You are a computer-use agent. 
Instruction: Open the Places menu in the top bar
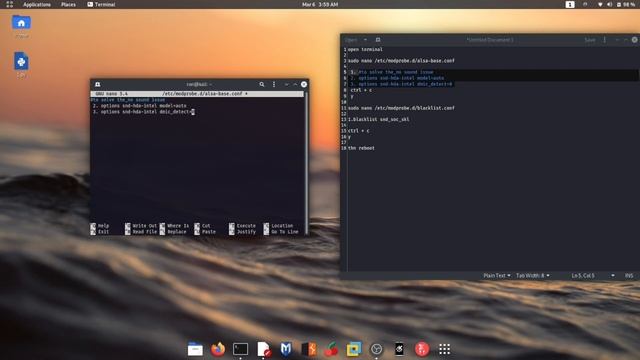(x=68, y=4)
